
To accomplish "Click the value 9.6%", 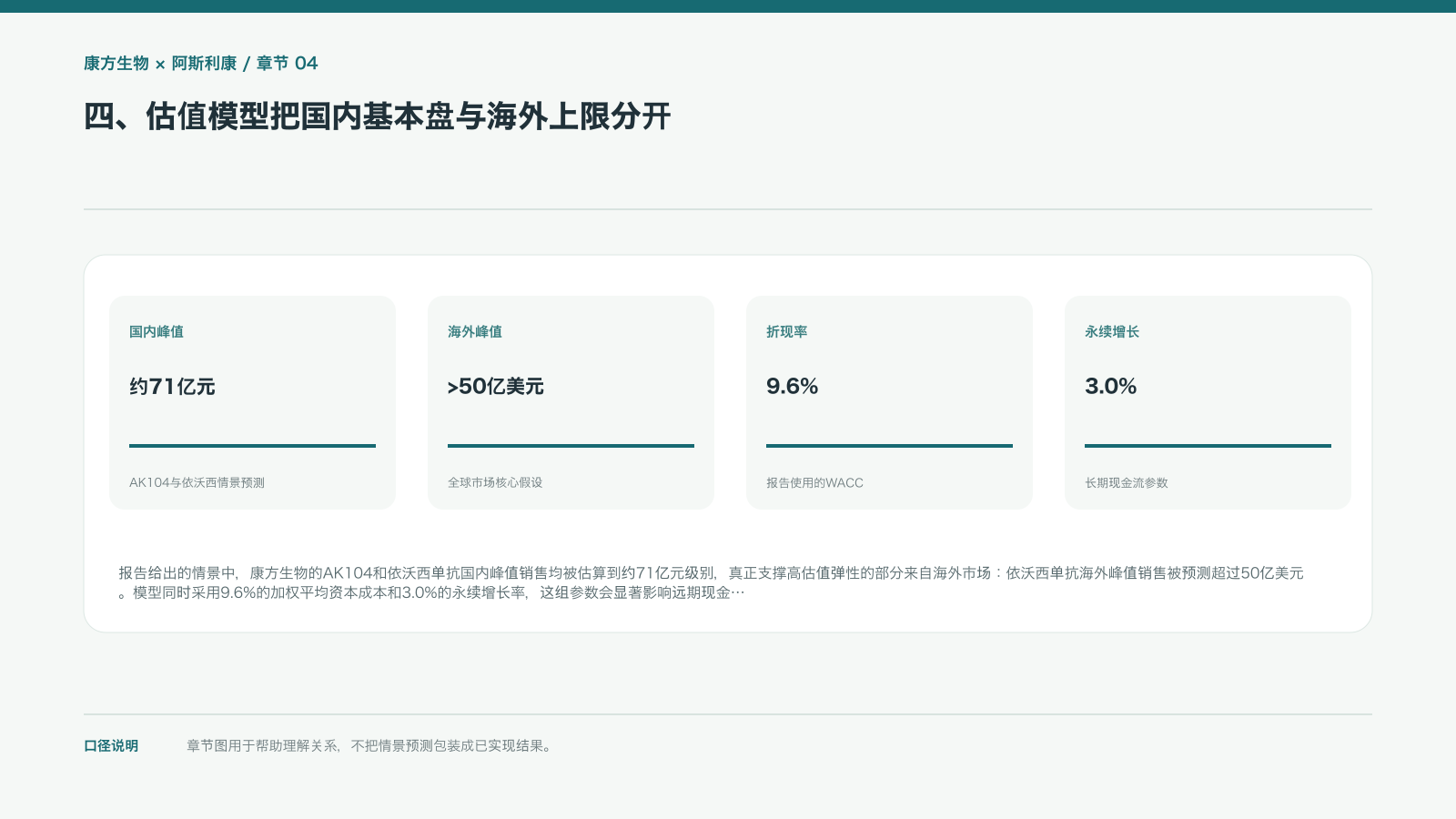I will click(793, 386).
